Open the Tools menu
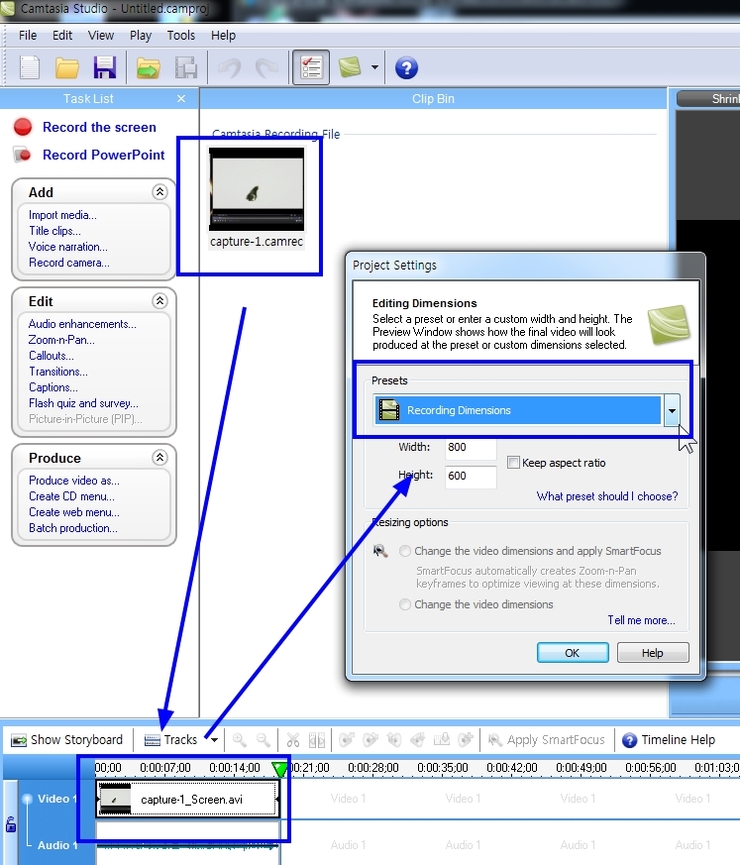 point(181,35)
